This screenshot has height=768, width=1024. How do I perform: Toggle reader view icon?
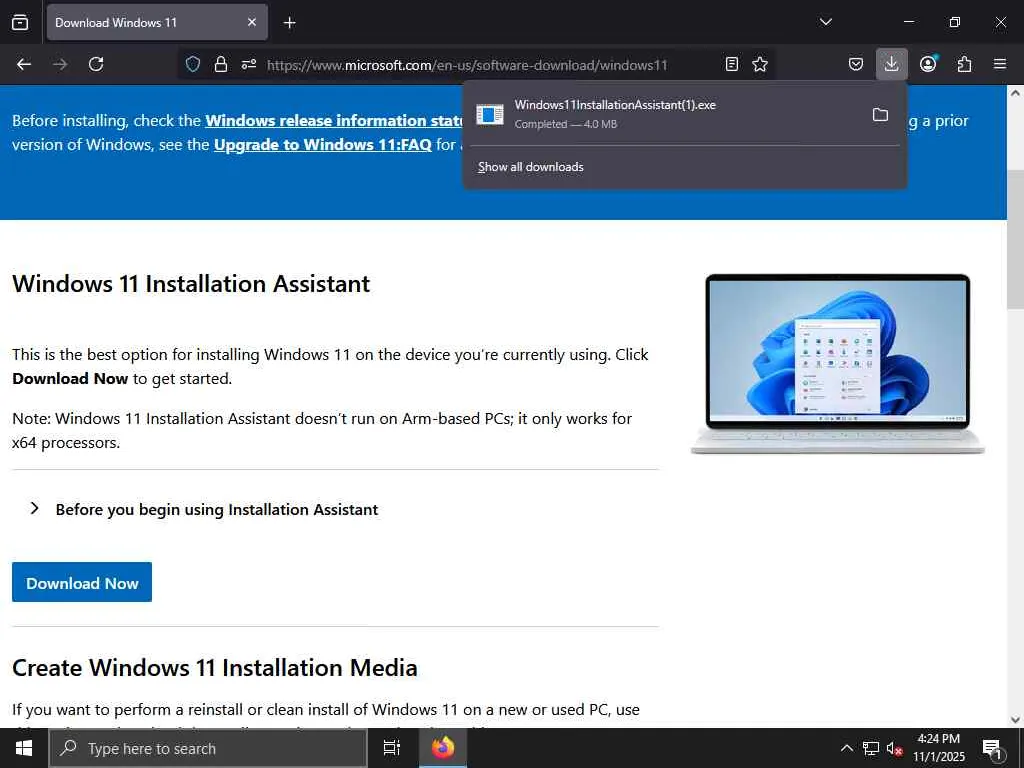click(732, 64)
